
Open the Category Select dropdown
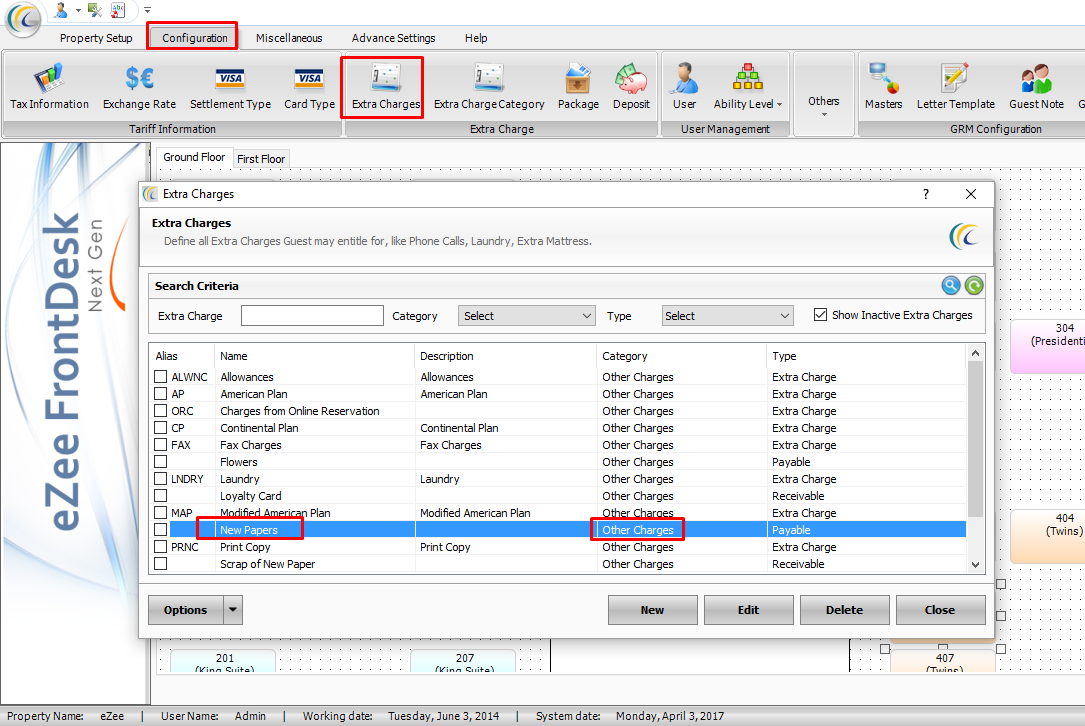[526, 316]
